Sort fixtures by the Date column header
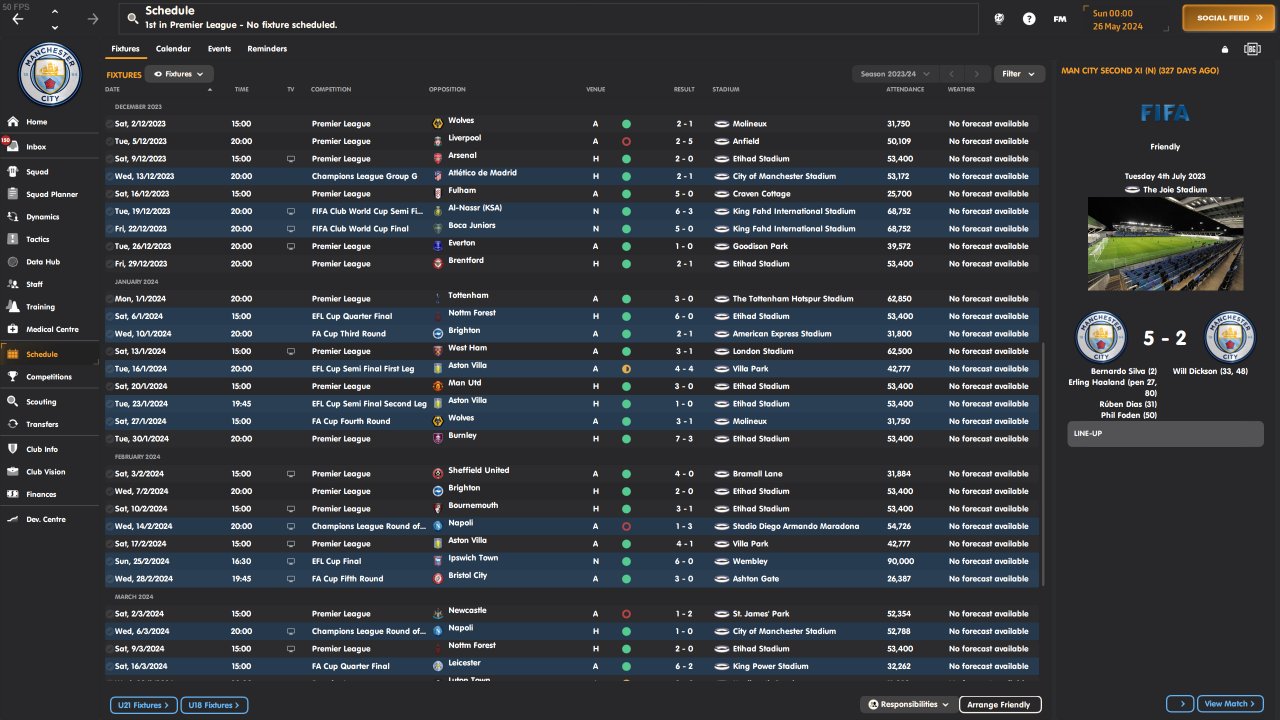 [x=113, y=90]
